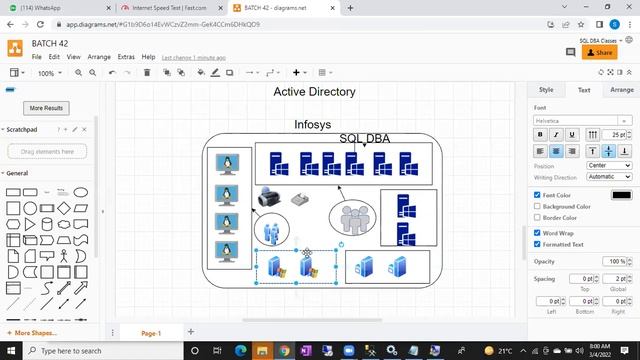Open the Table insert dropdown
The height and width of the screenshot is (360, 640).
pos(325,73)
